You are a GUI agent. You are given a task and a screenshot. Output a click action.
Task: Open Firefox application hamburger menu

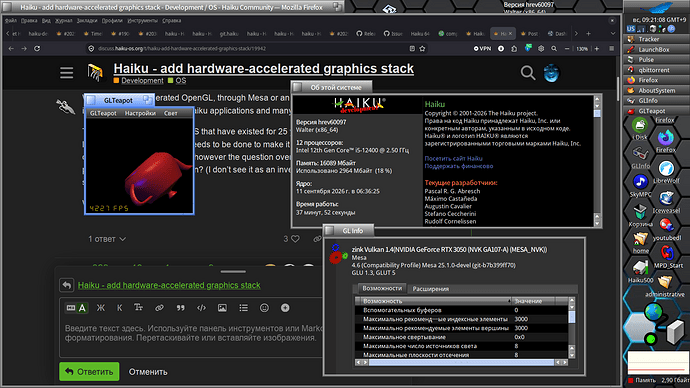pyautogui.click(x=612, y=48)
